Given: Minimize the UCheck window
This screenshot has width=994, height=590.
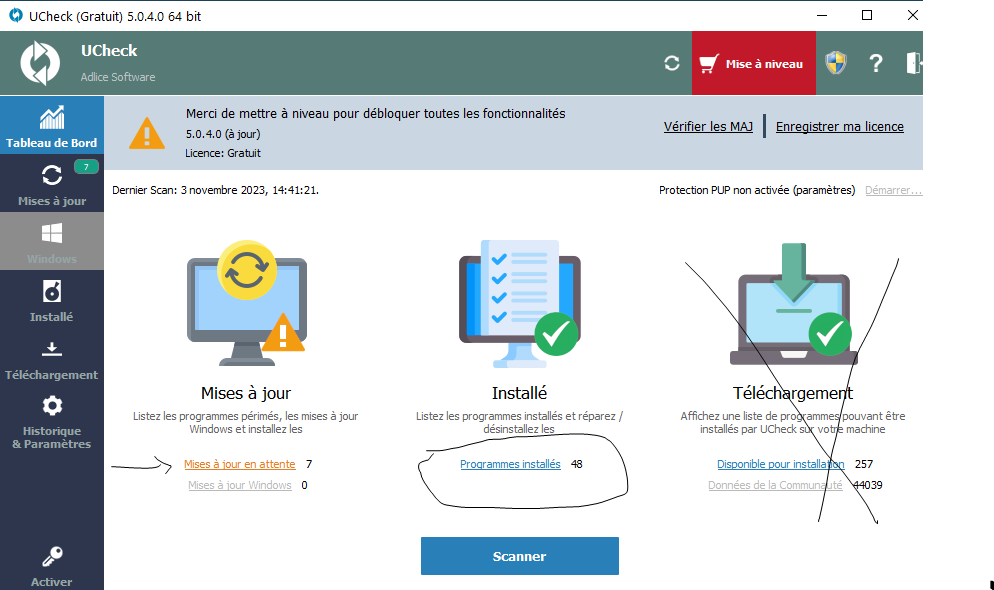Looking at the screenshot, I should [x=822, y=15].
